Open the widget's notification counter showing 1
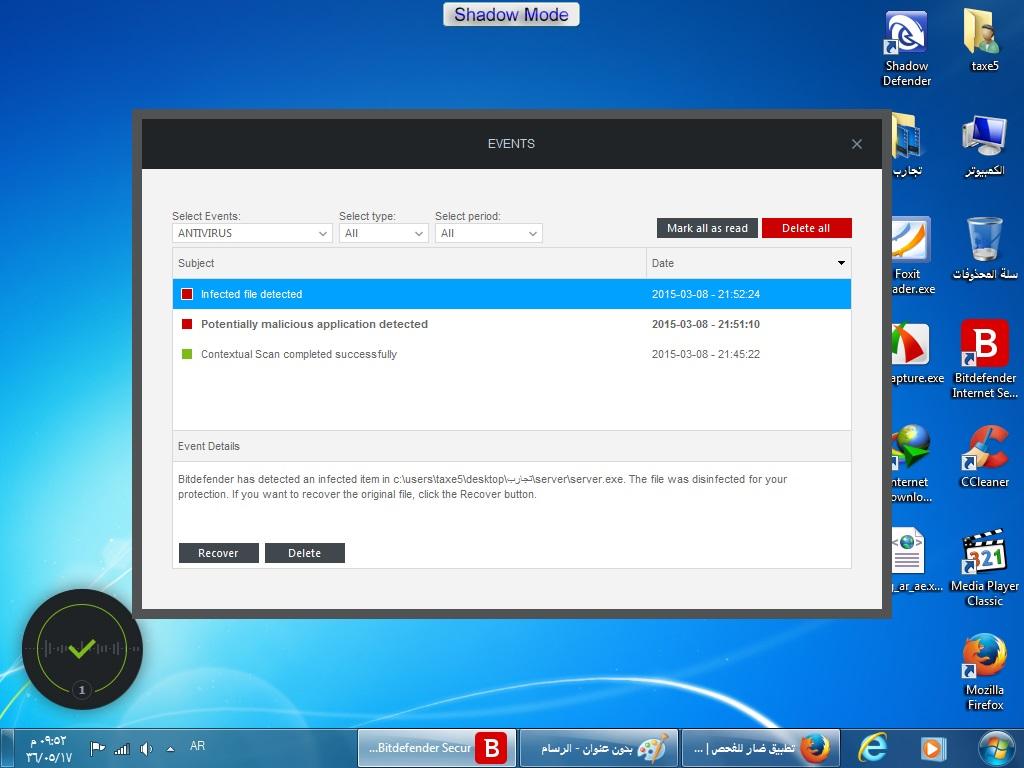Image resolution: width=1024 pixels, height=768 pixels. [x=82, y=690]
